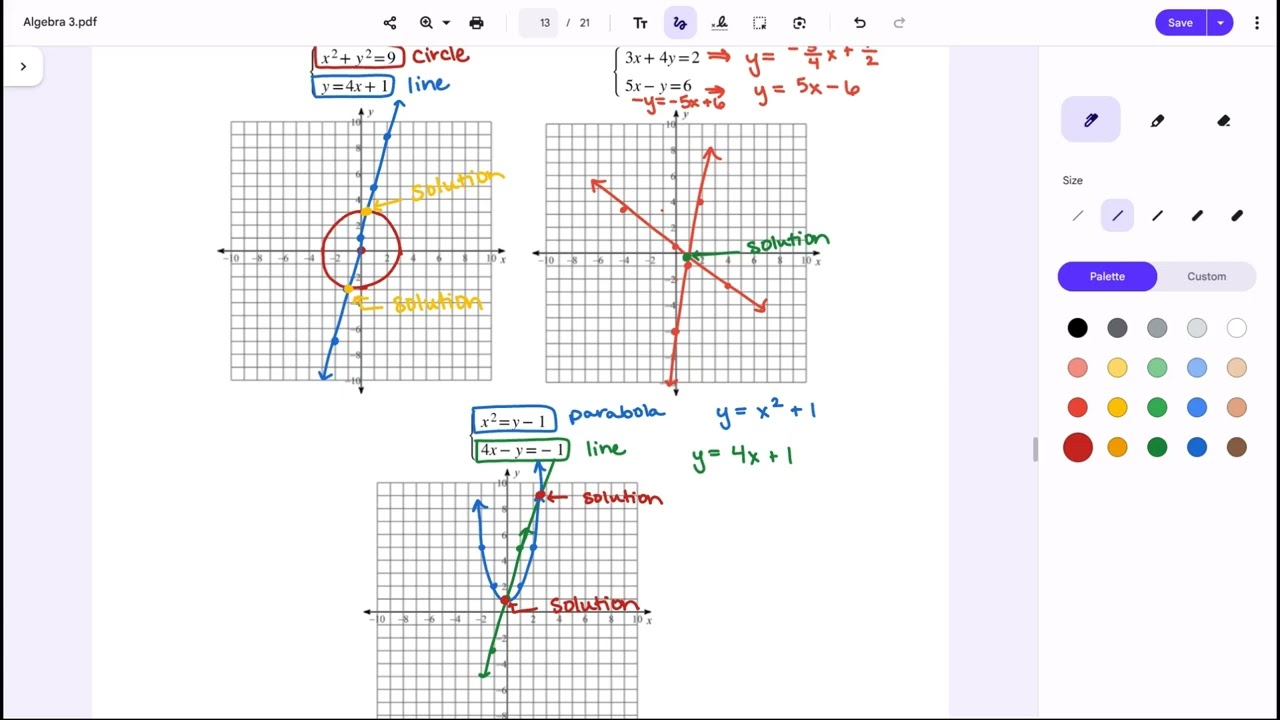
Task: Click the share icon in top toolbar
Action: 390,22
